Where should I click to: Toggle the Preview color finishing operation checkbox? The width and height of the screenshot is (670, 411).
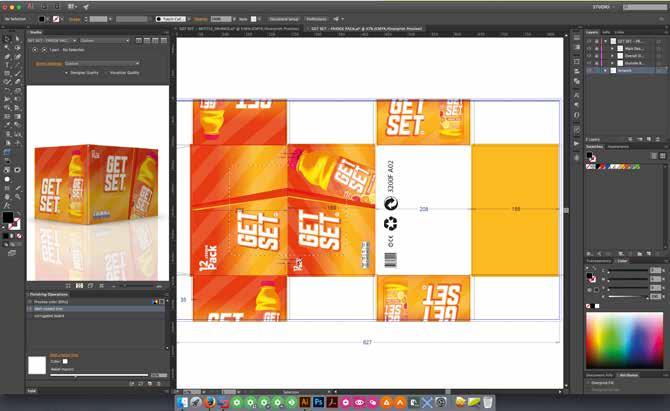tap(30, 302)
